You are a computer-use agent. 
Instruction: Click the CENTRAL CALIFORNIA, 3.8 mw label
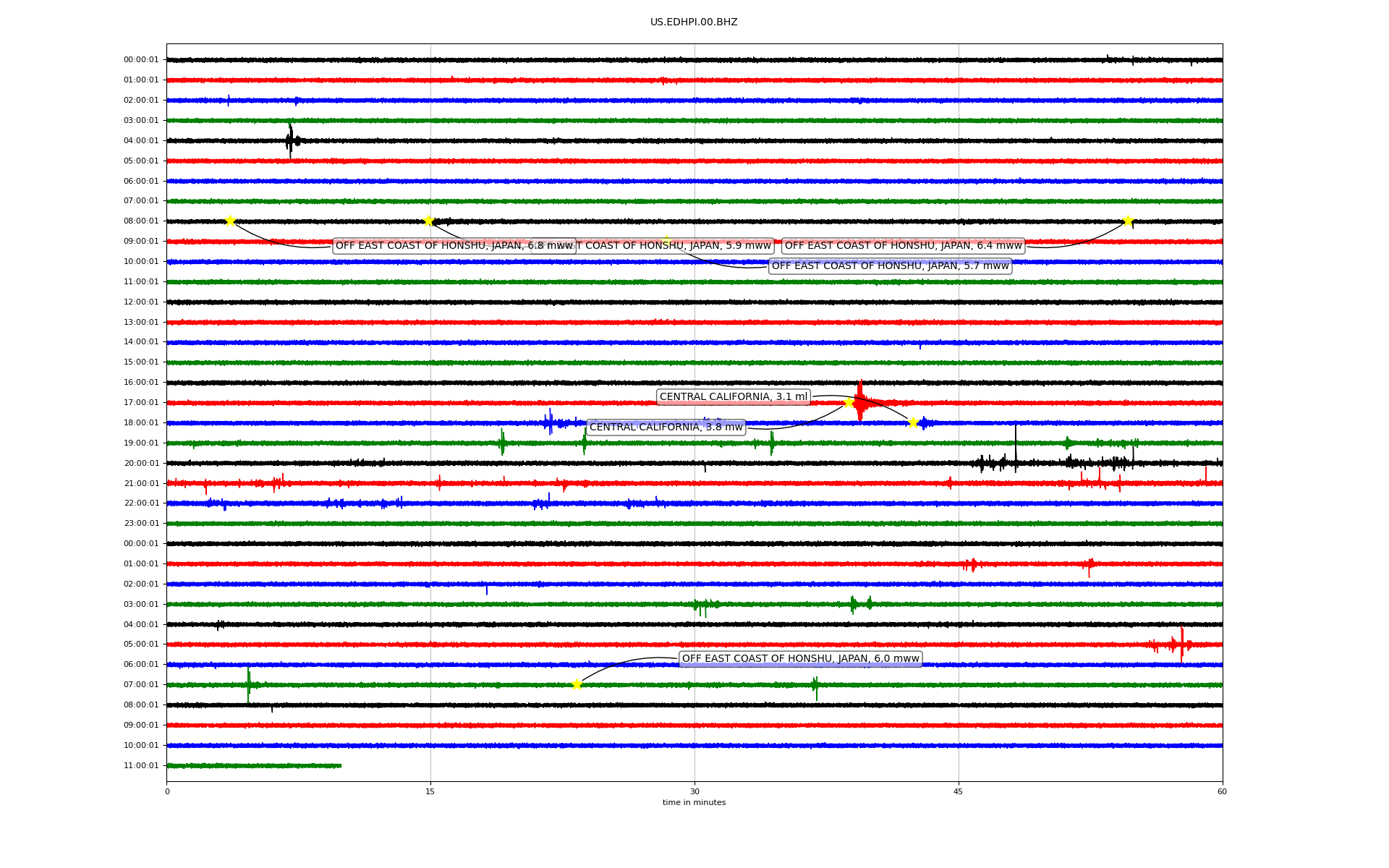coord(666,427)
